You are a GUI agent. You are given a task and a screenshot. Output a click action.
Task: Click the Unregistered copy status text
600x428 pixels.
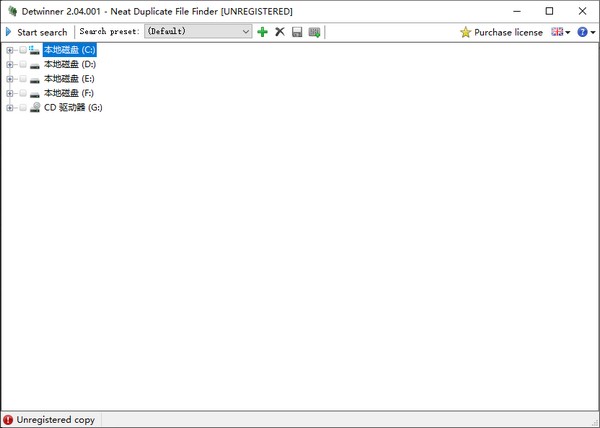tap(55, 420)
